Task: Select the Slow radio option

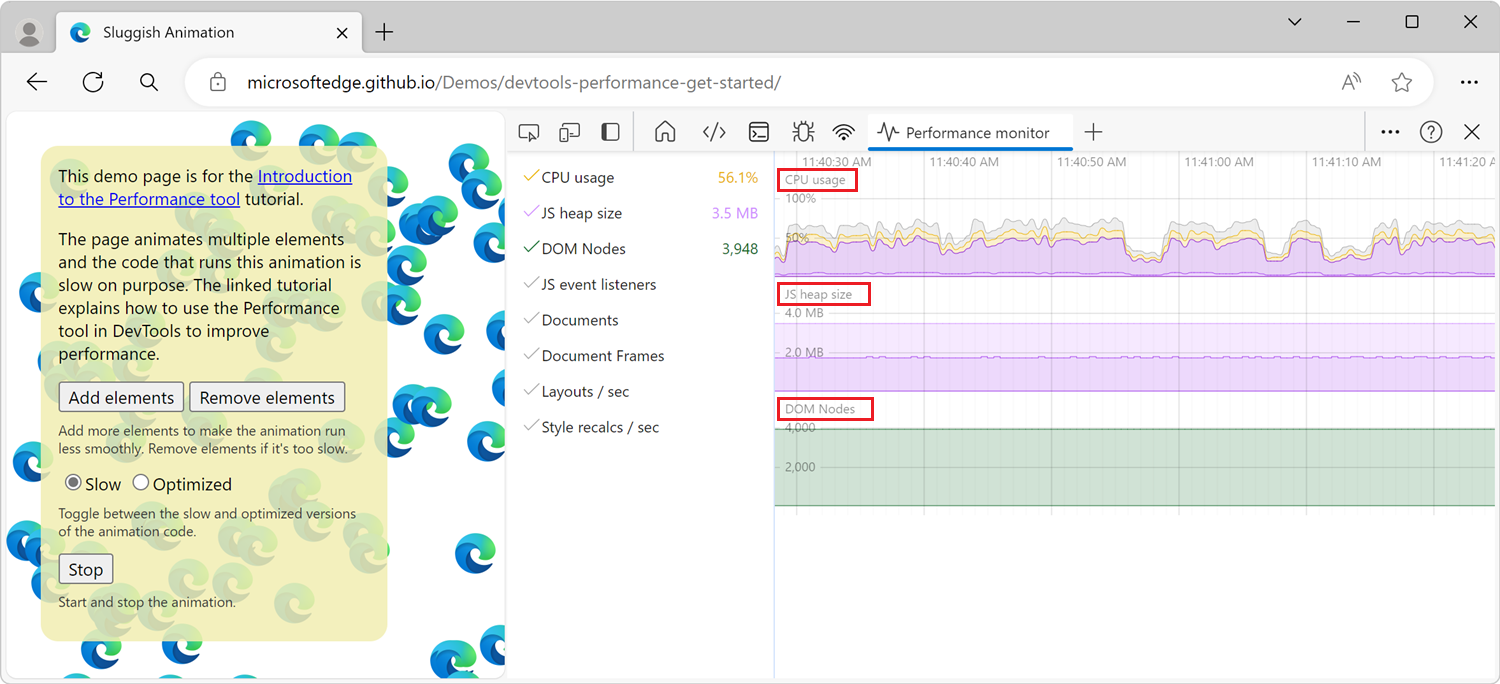Action: click(x=73, y=483)
